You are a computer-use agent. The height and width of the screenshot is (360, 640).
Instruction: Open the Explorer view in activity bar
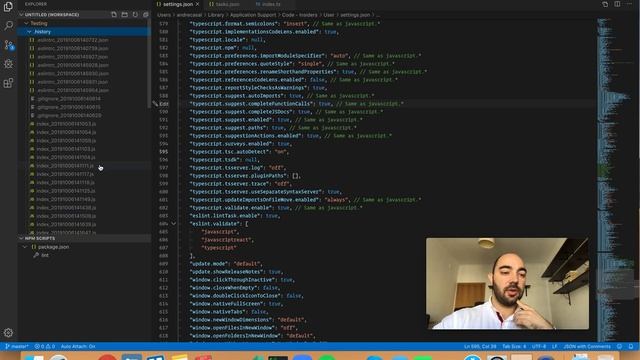[8, 7]
